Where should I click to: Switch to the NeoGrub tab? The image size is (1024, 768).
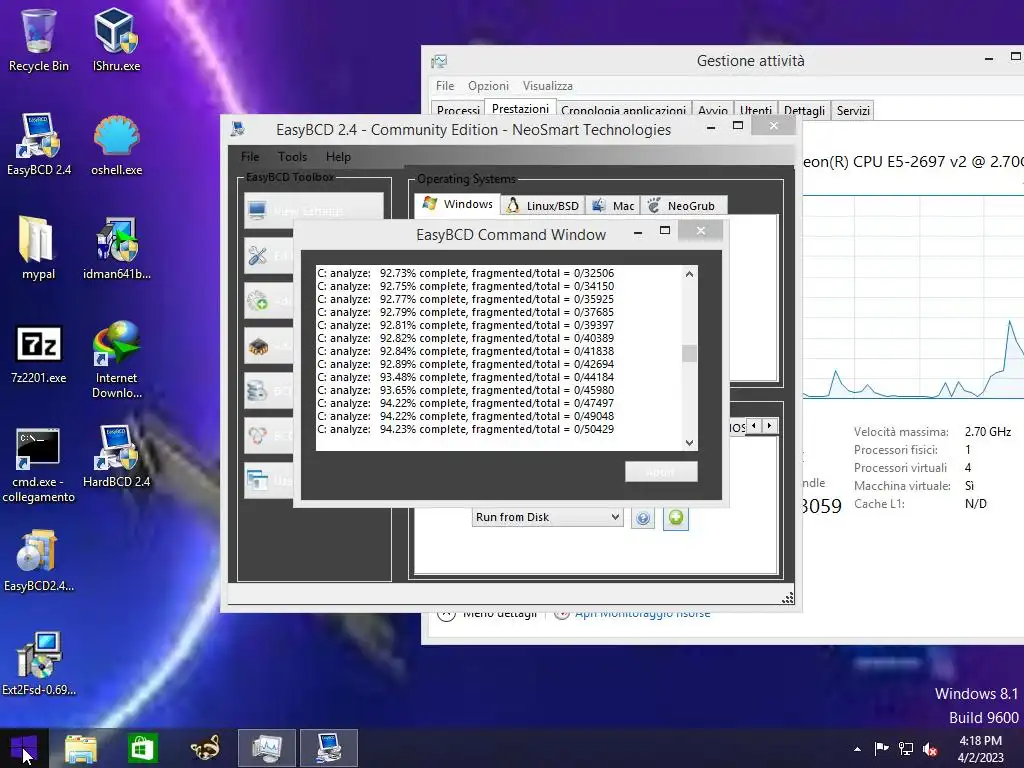click(x=683, y=206)
